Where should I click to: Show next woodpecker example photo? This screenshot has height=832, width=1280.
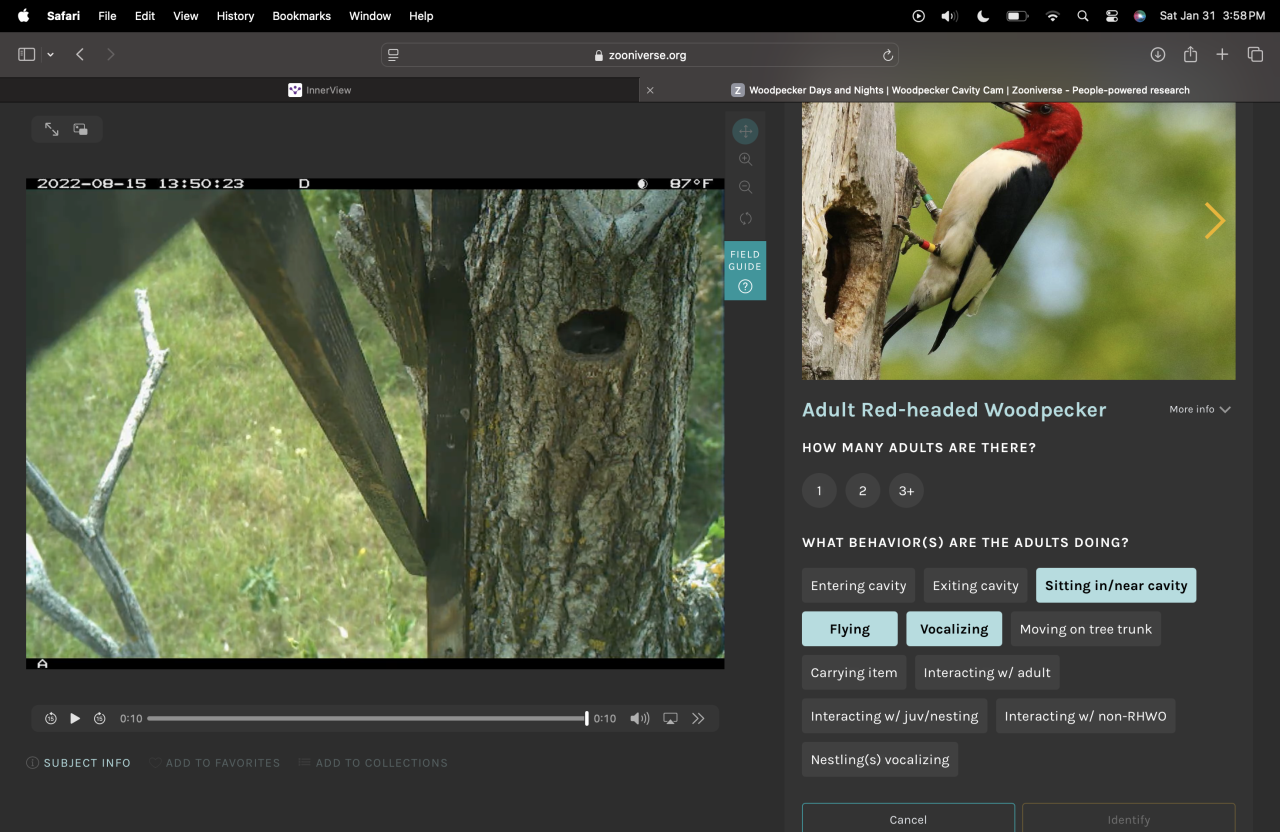pyautogui.click(x=1214, y=221)
